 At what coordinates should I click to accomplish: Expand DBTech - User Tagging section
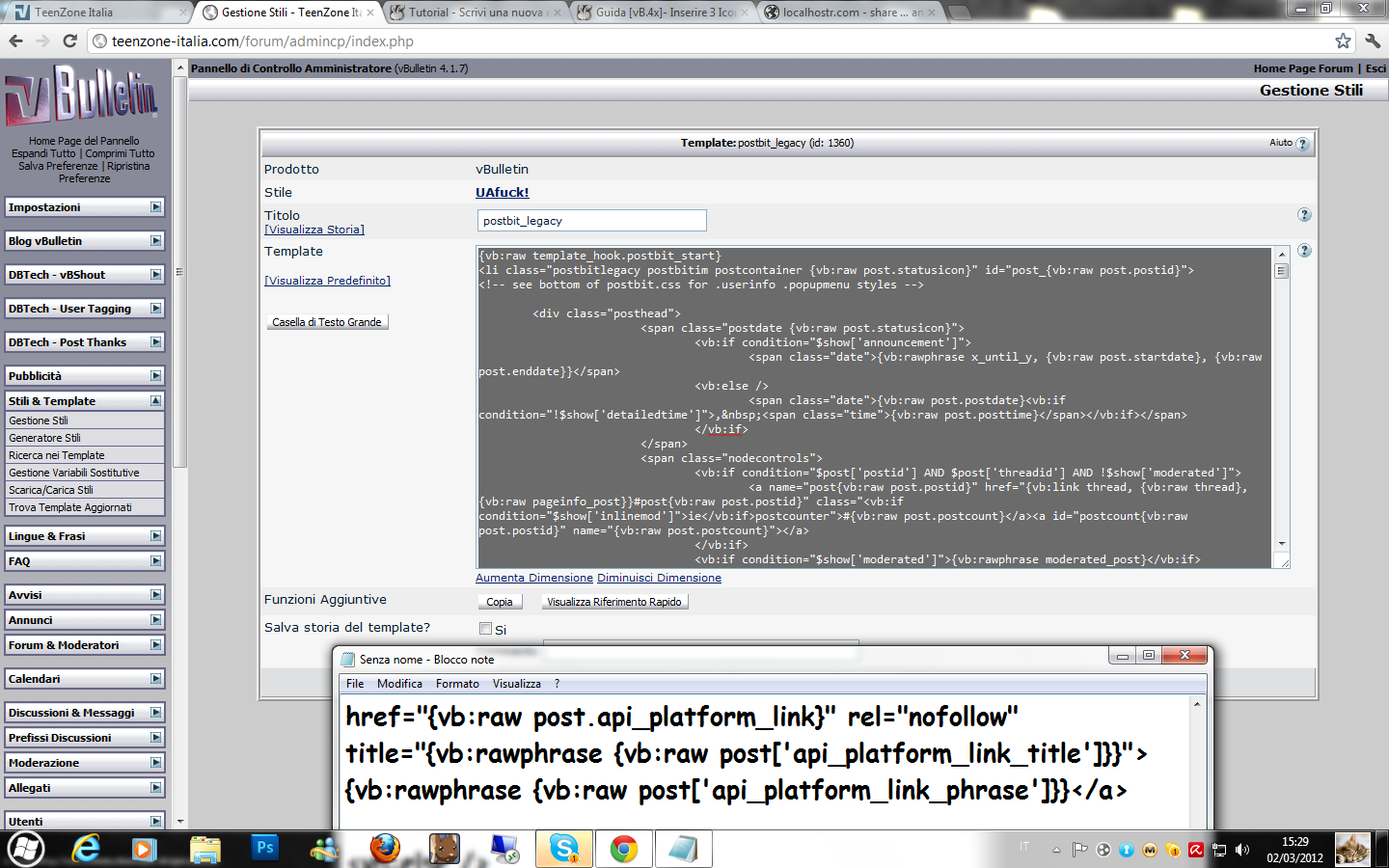155,309
